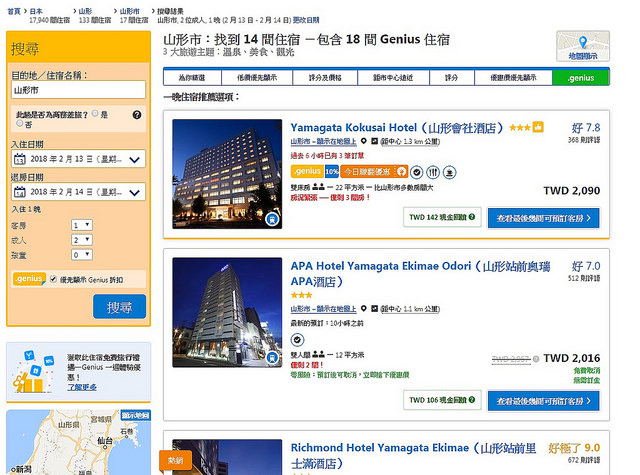This screenshot has height=475, width=640.
Task: Click 了解更多 link in Genius promo
Action: (x=82, y=387)
